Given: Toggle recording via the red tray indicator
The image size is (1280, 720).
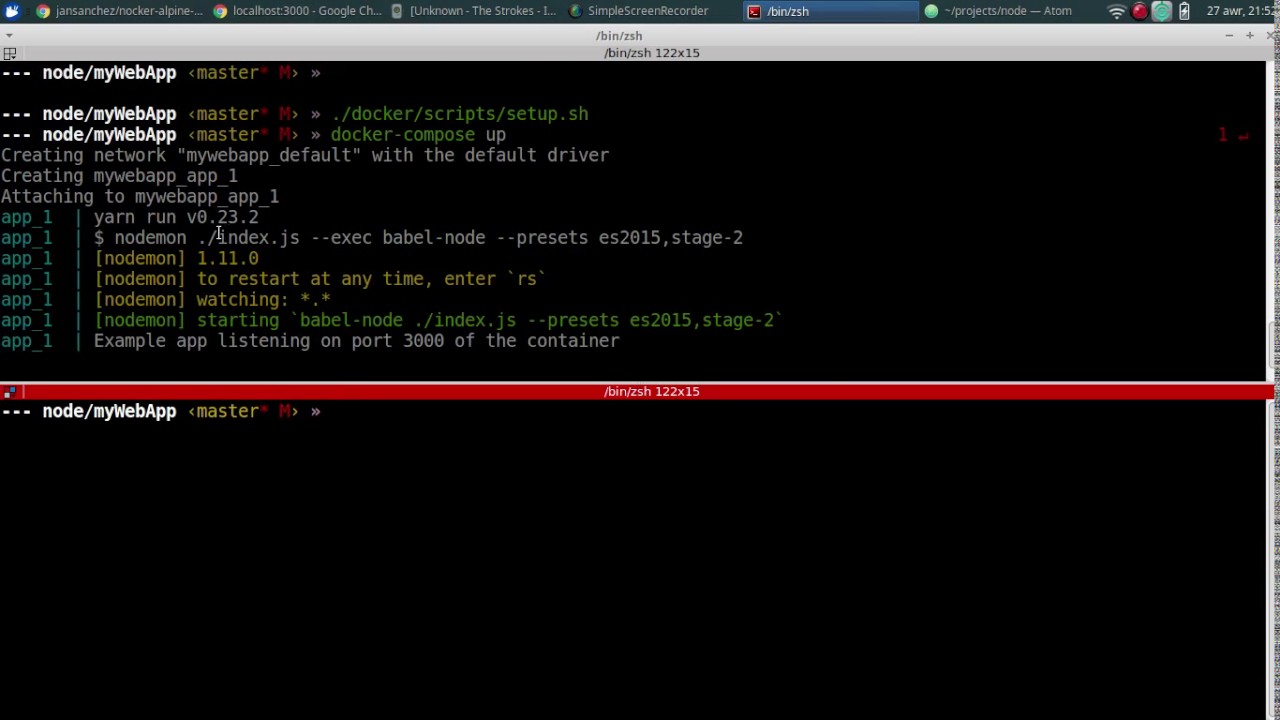Looking at the screenshot, I should click(1139, 11).
